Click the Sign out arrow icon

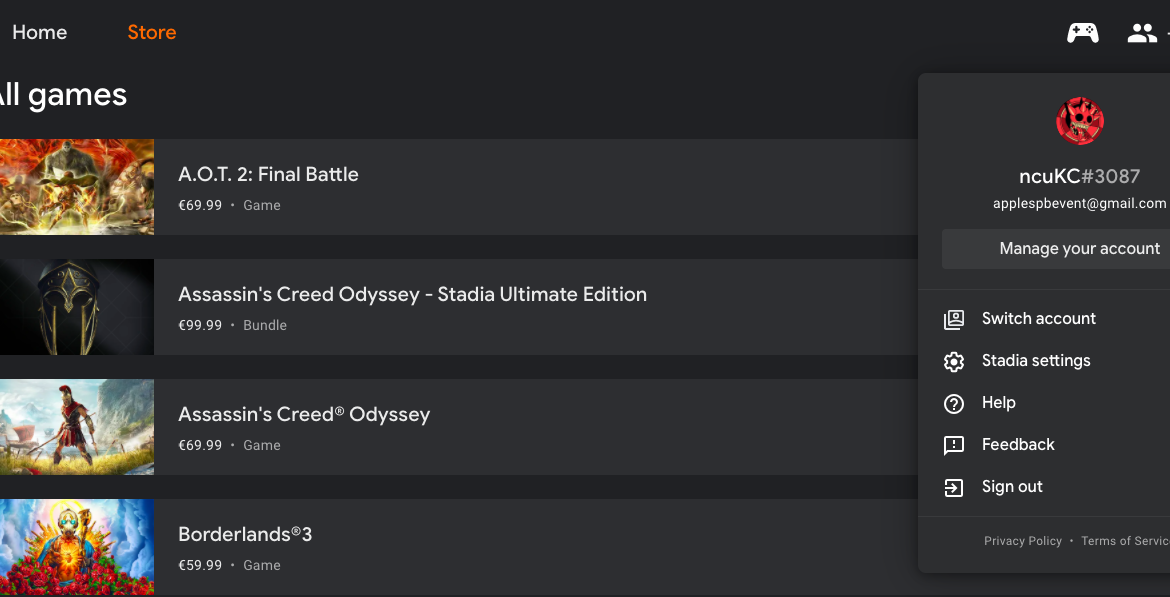(x=954, y=487)
